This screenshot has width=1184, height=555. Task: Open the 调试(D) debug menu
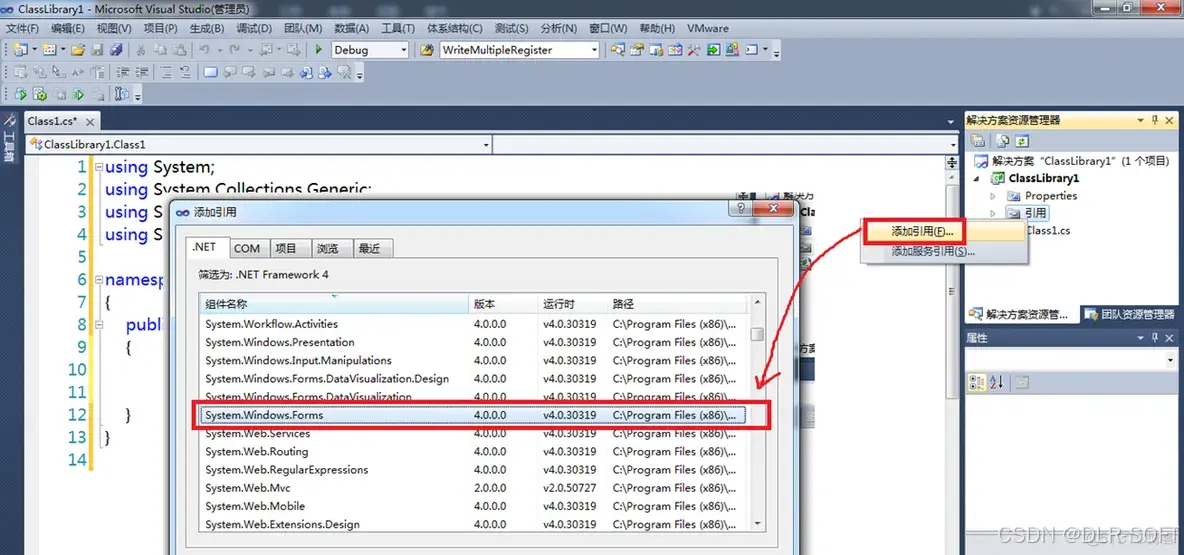click(254, 28)
